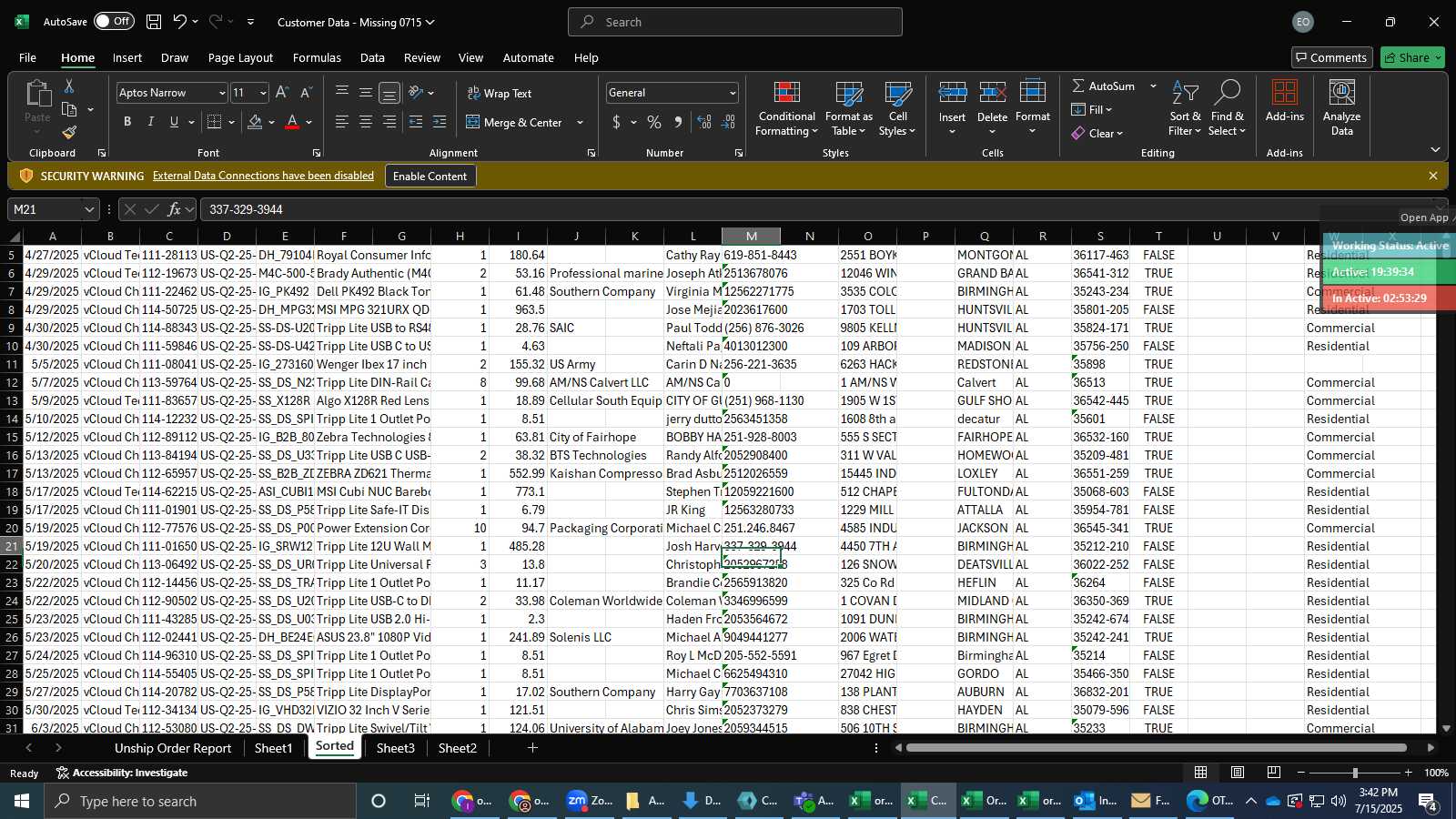The width and height of the screenshot is (1456, 819).
Task: Expand the AutoSum dropdown arrow
Action: tap(1153, 86)
